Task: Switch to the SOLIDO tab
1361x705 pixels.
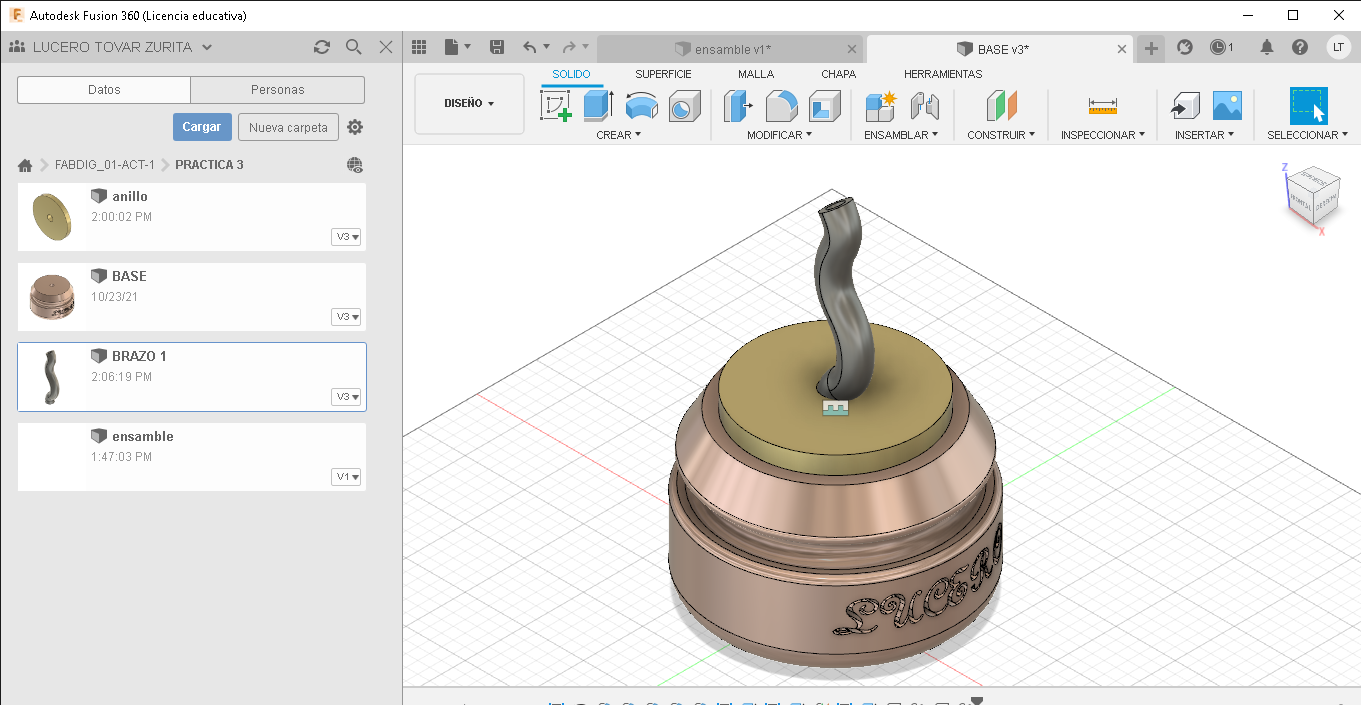Action: coord(571,74)
